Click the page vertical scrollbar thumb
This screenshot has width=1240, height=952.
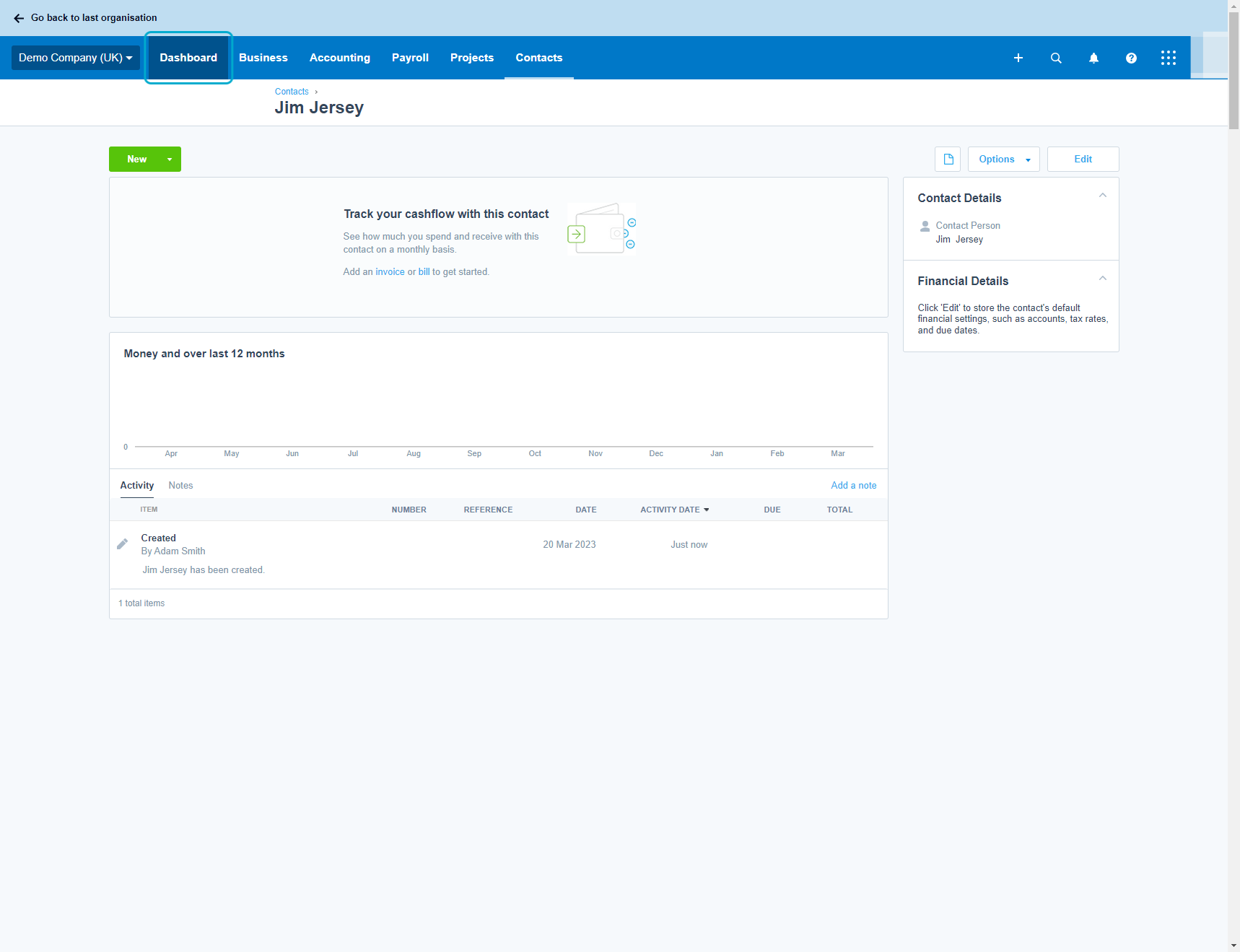1234,70
